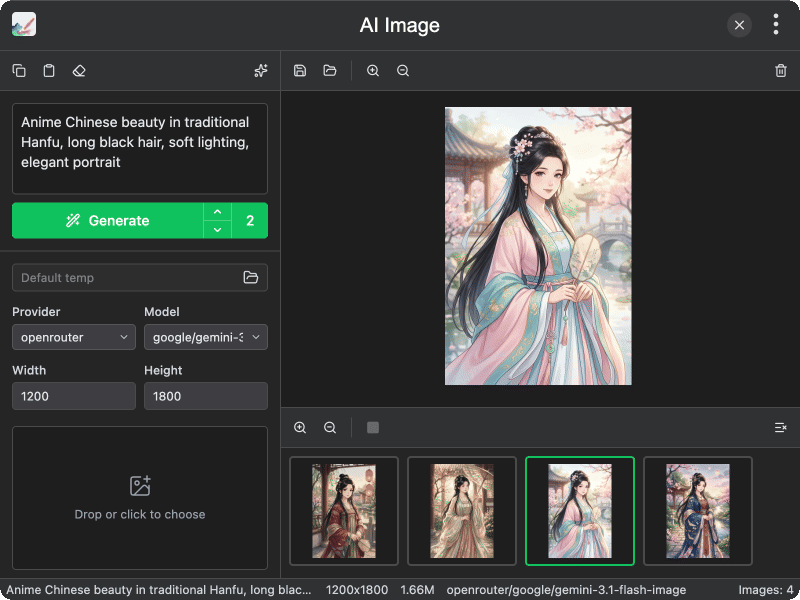
Task: Click the truncated prompt text in the status bar
Action: pyautogui.click(x=159, y=590)
